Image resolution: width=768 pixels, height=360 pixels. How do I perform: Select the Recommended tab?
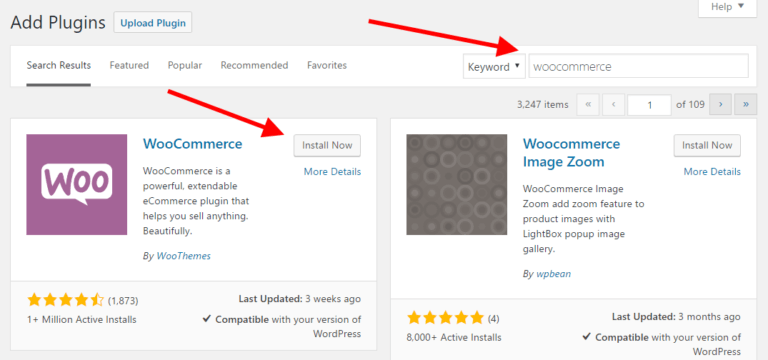tap(254, 65)
